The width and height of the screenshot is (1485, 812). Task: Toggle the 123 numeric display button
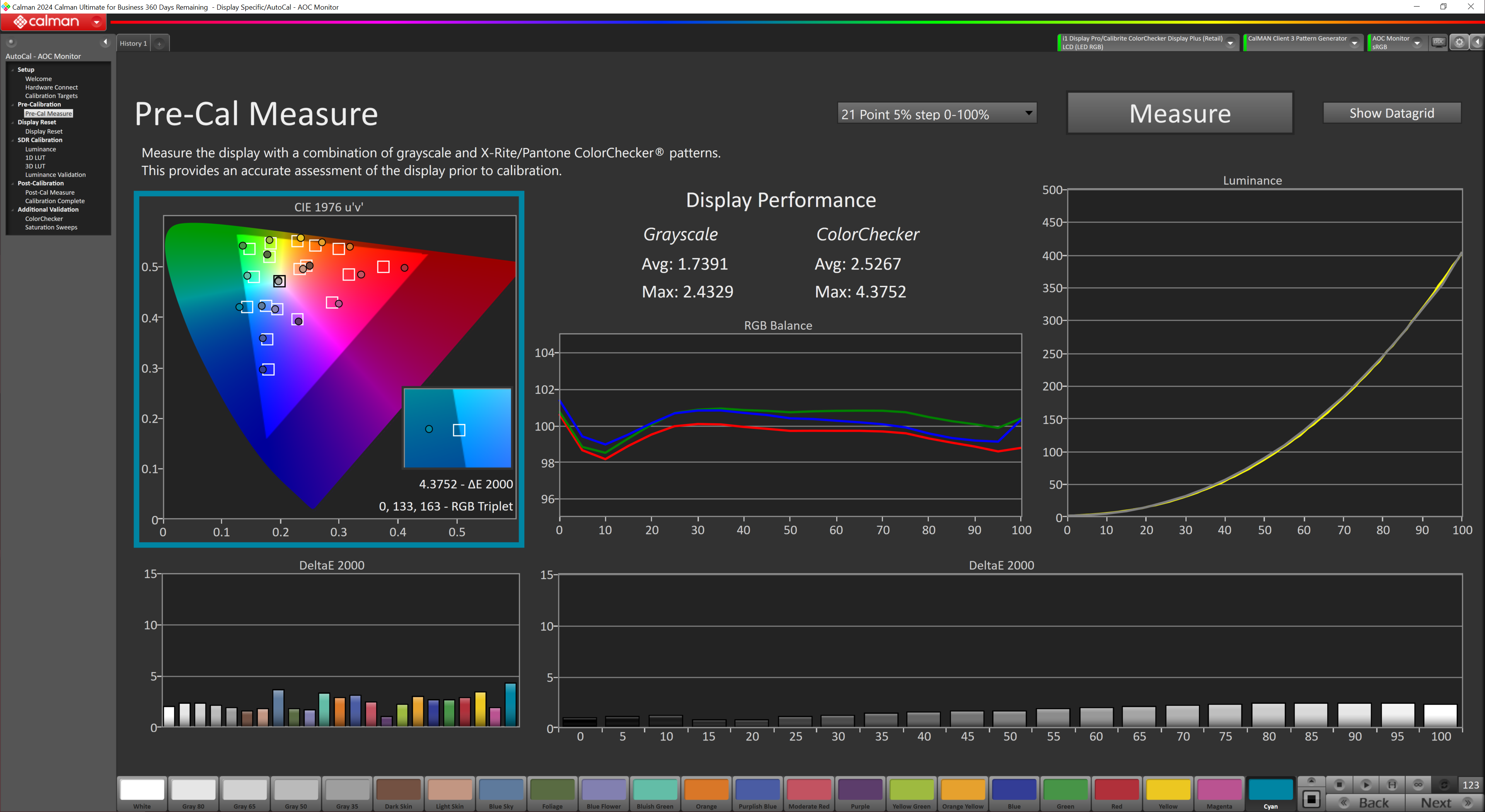point(1470,784)
